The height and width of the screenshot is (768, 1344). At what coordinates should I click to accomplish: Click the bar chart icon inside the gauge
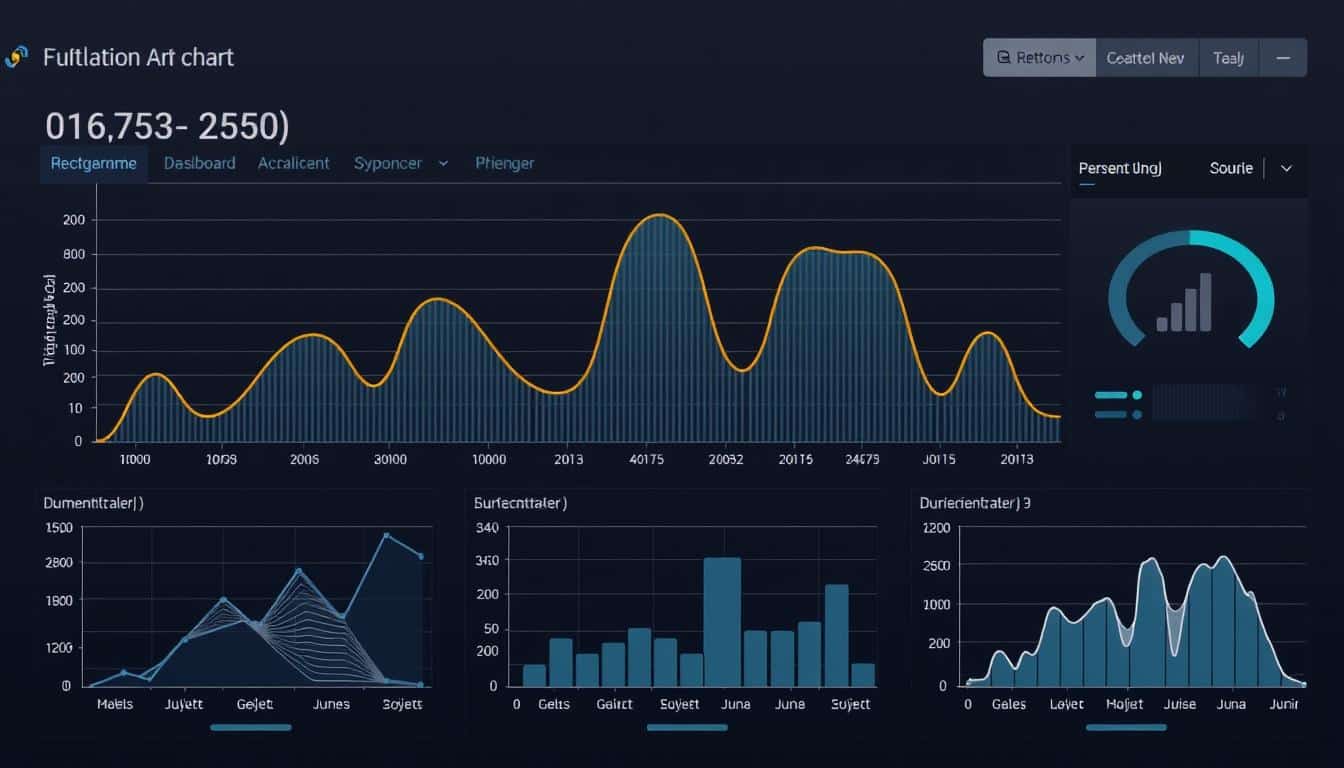(1185, 302)
